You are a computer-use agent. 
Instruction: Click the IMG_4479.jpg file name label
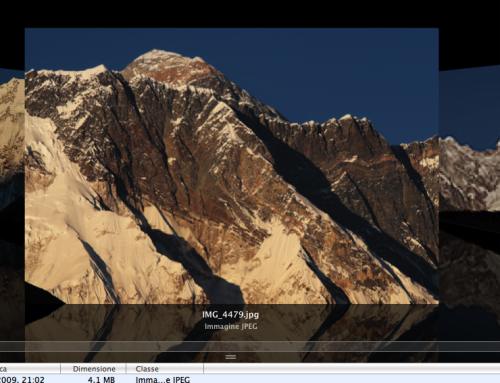[230, 315]
